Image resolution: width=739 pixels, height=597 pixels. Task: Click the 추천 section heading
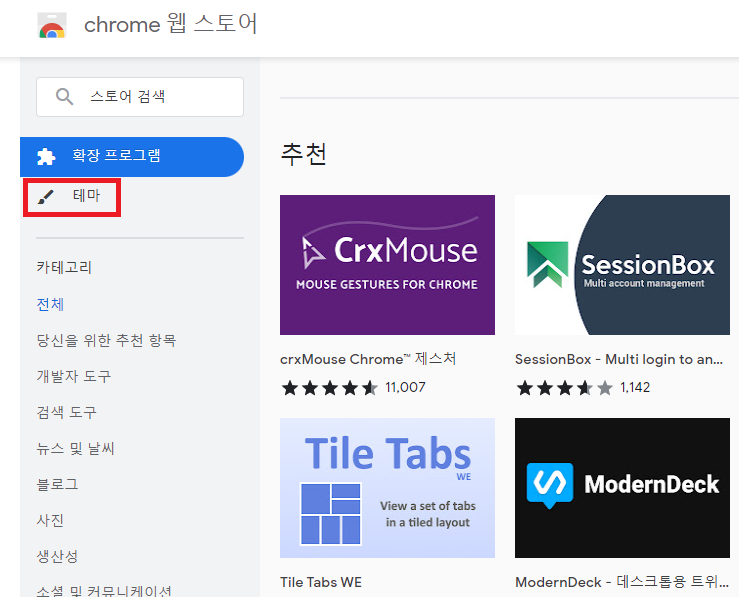(304, 154)
